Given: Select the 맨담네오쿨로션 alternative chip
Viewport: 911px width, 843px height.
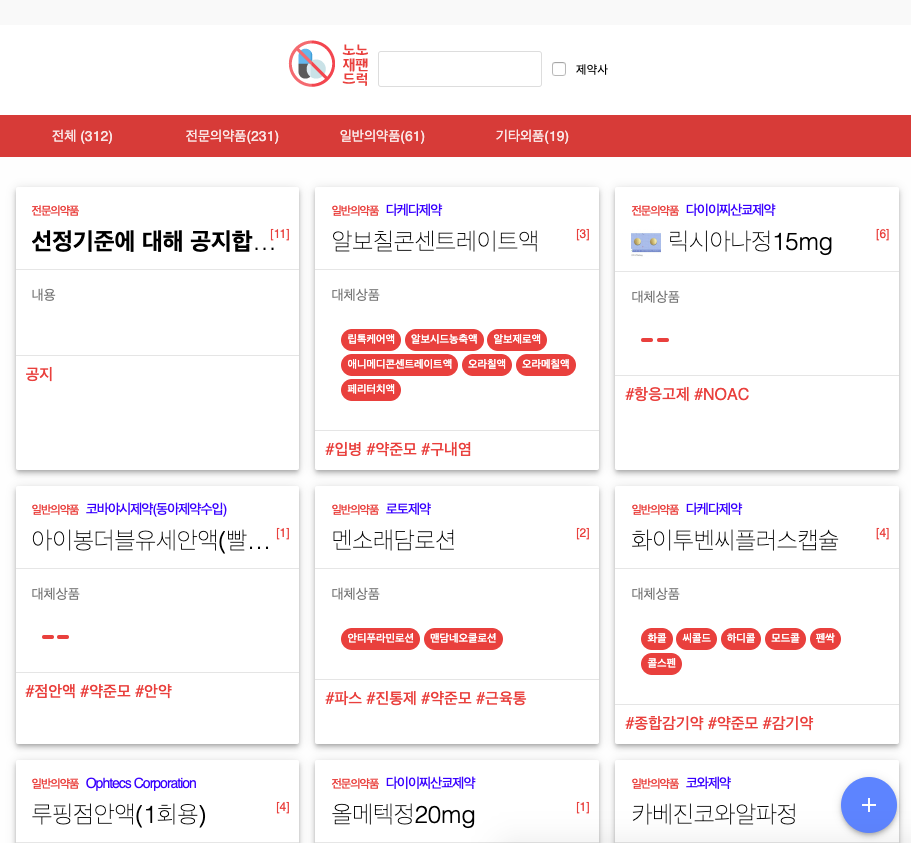Looking at the screenshot, I should point(463,638).
